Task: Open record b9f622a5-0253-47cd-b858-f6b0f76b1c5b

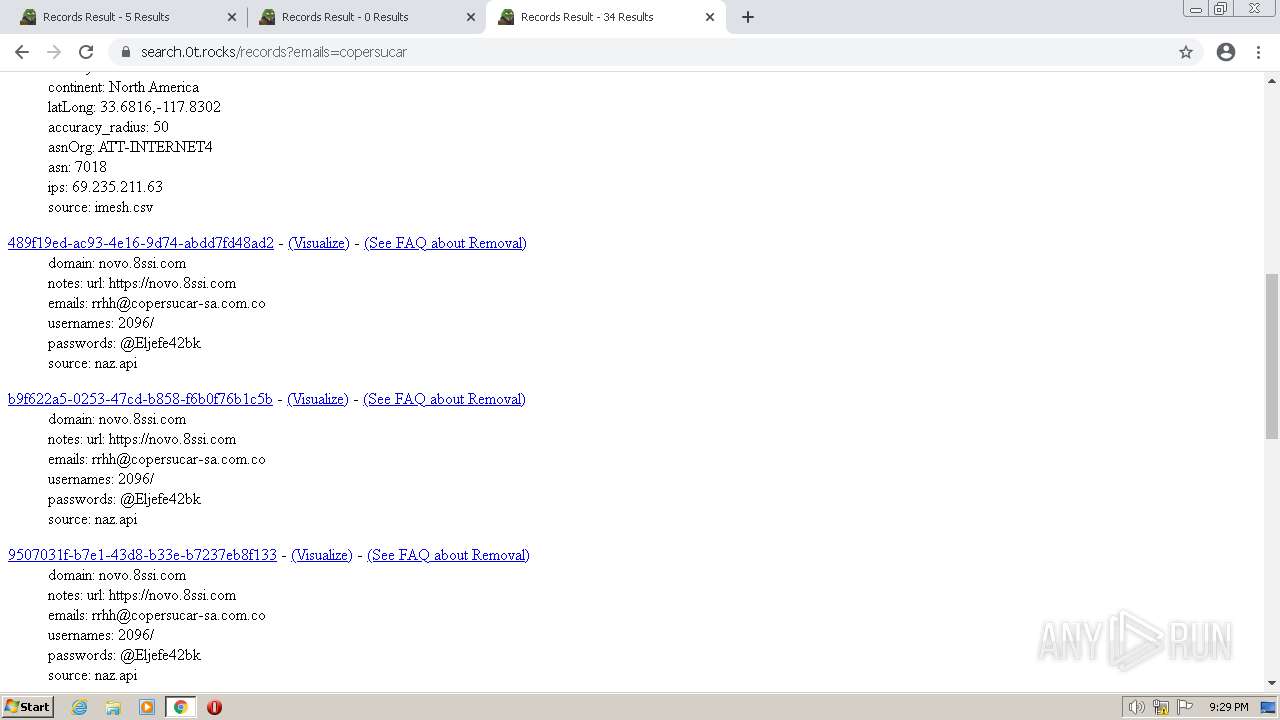Action: pyautogui.click(x=140, y=399)
